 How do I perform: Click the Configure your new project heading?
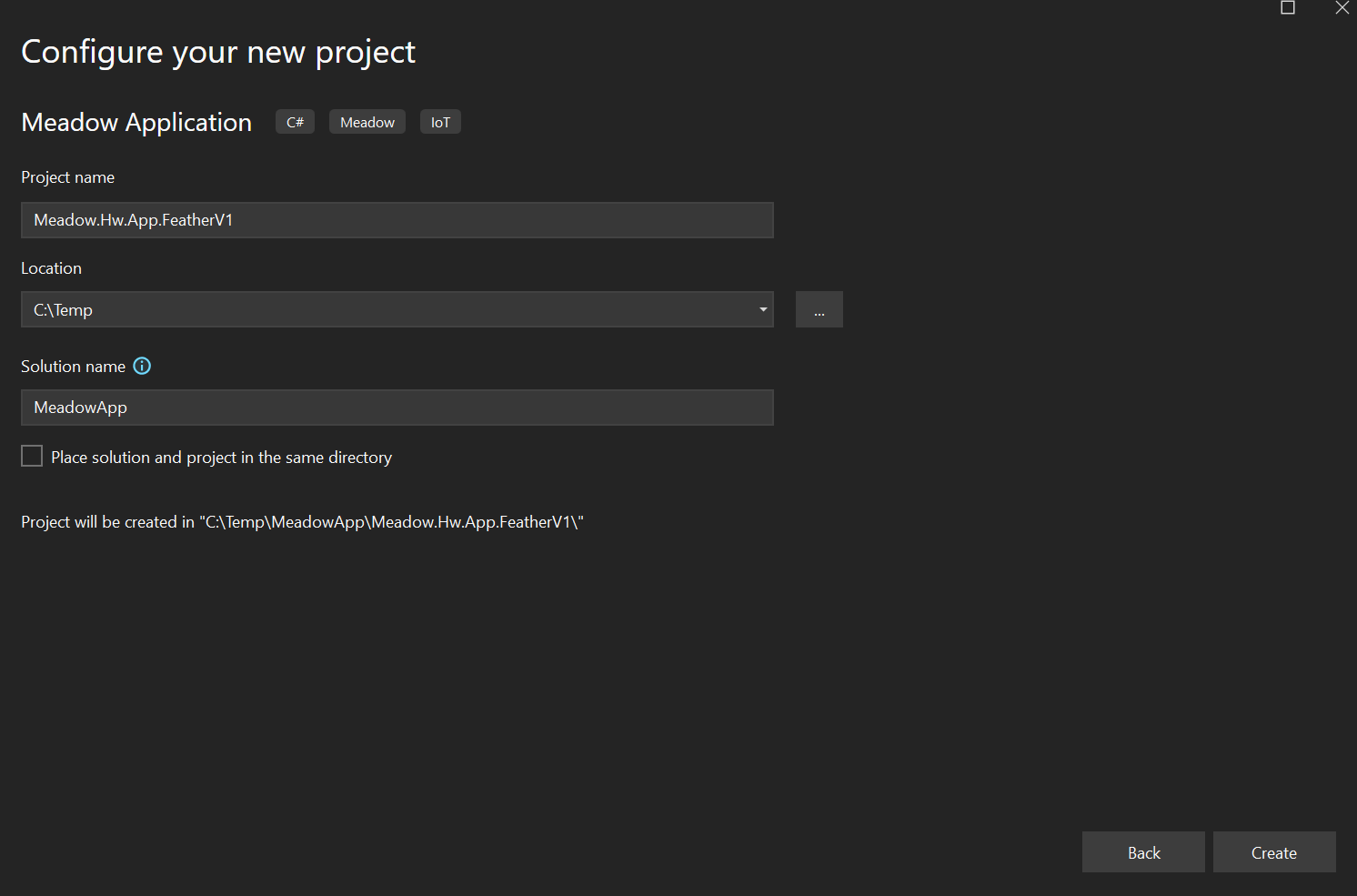pyautogui.click(x=218, y=52)
